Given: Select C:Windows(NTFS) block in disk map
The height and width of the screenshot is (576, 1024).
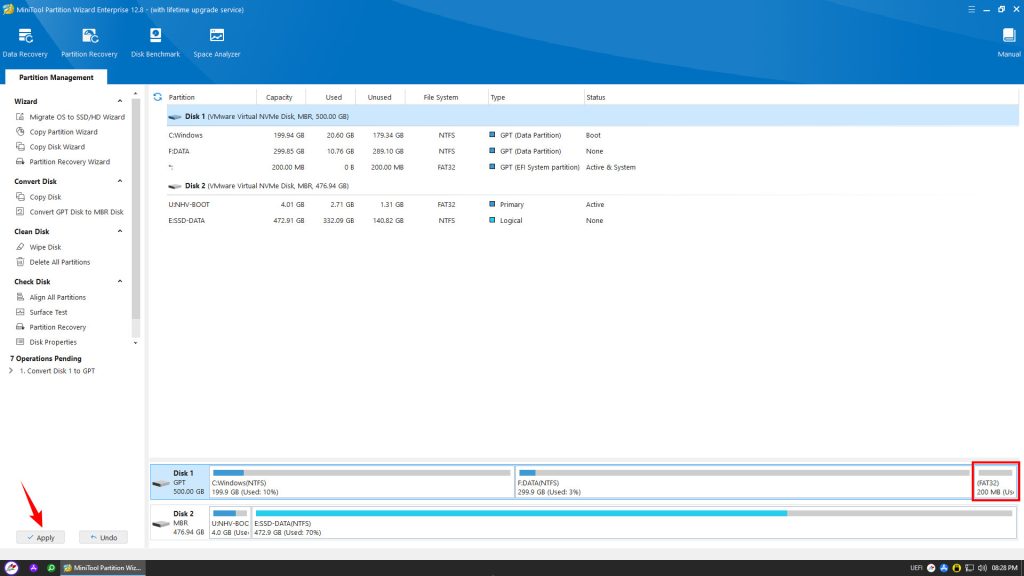Looking at the screenshot, I should click(x=362, y=482).
